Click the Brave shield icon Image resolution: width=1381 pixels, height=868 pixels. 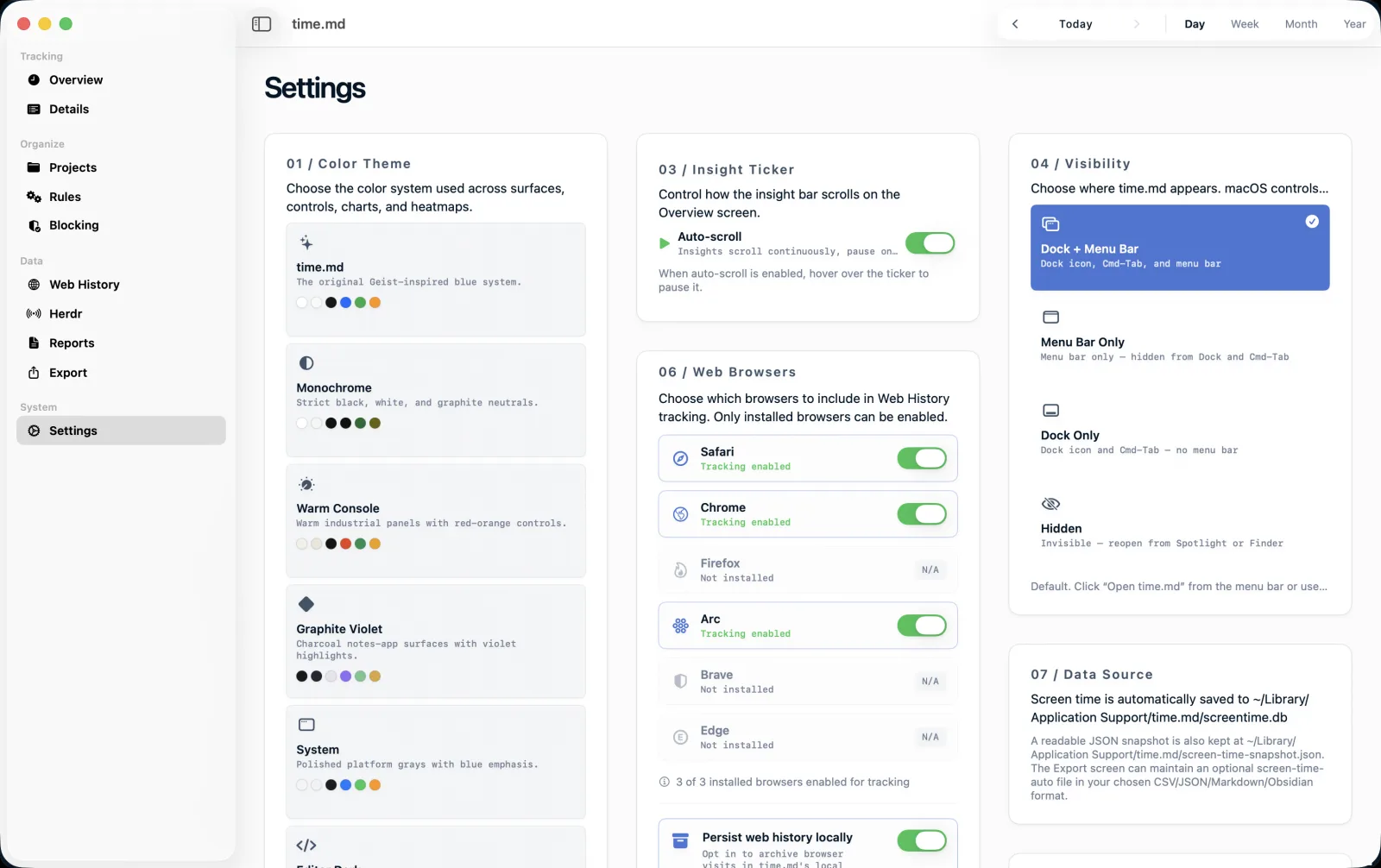pyautogui.click(x=681, y=682)
